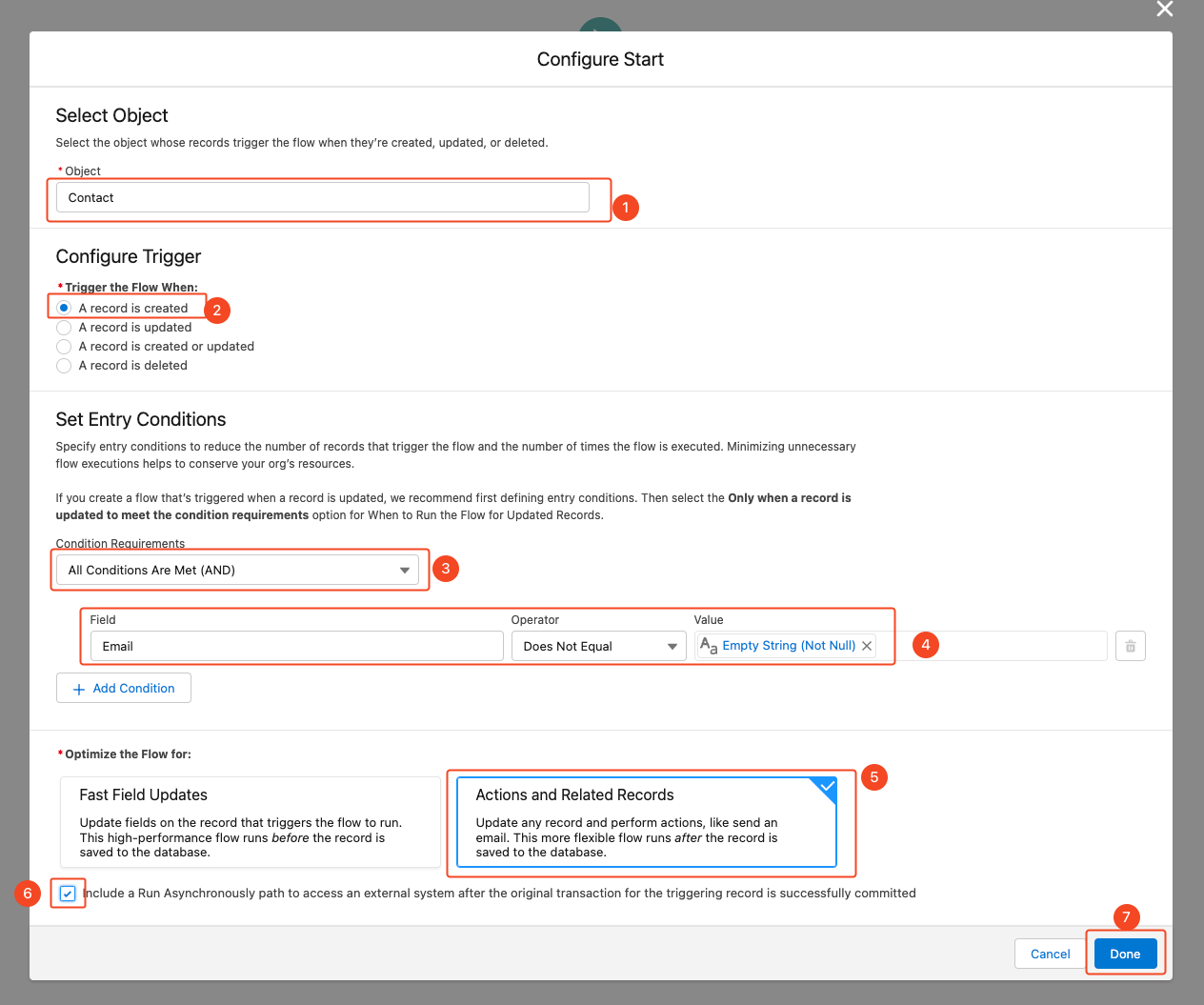Remove the Empty String value pill
The image size is (1204, 1005).
(867, 646)
